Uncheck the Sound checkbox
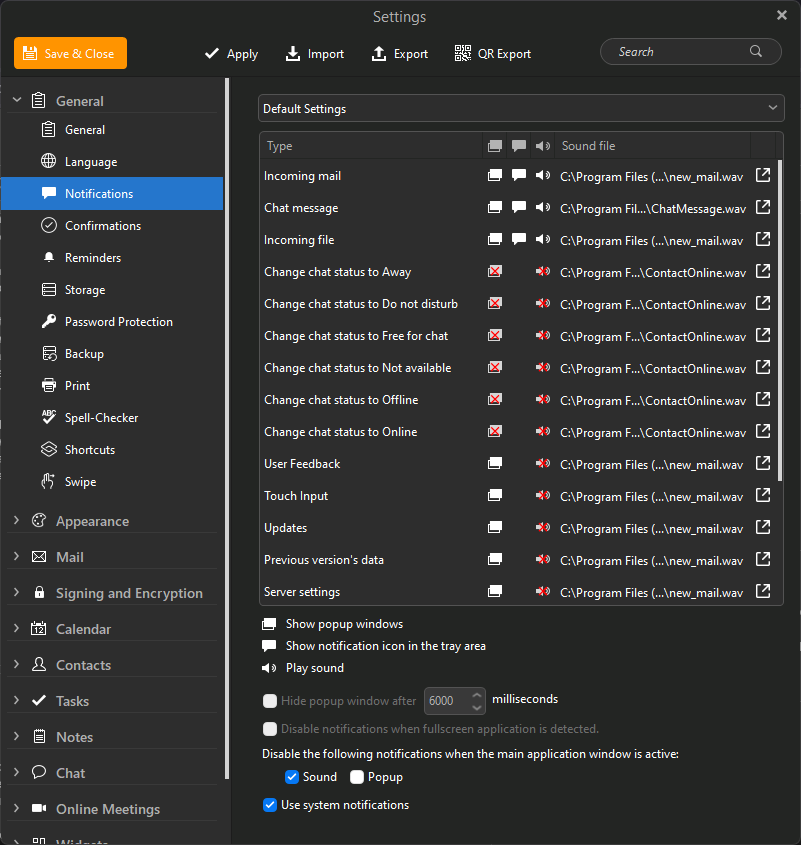This screenshot has width=801, height=845. [292, 777]
